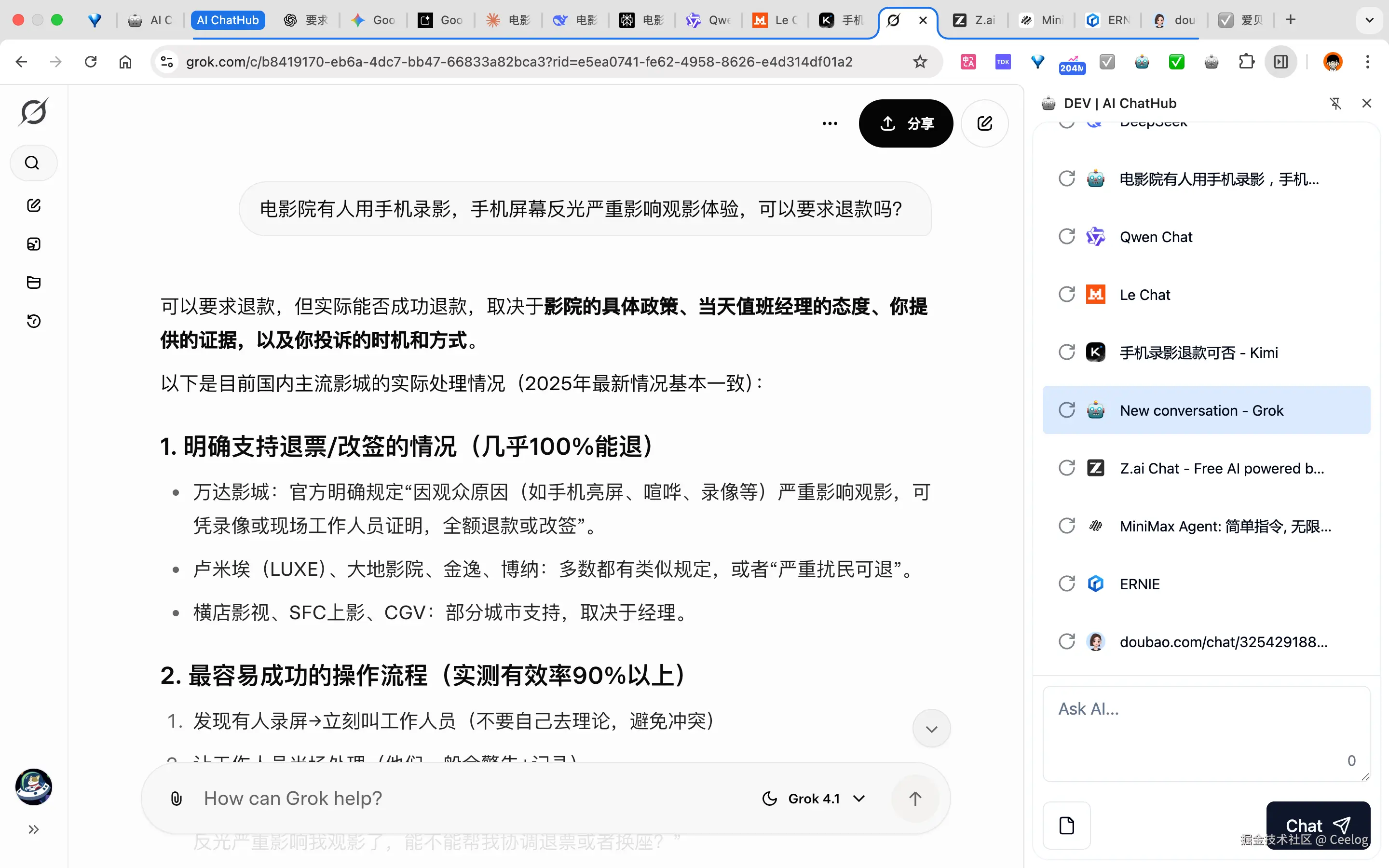The height and width of the screenshot is (868, 1389).
Task: Click scroll-to-bottom chevron in chat area
Action: click(x=931, y=728)
